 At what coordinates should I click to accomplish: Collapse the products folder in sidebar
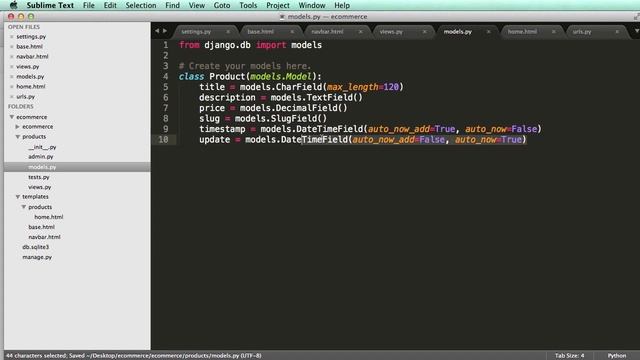(x=18, y=137)
